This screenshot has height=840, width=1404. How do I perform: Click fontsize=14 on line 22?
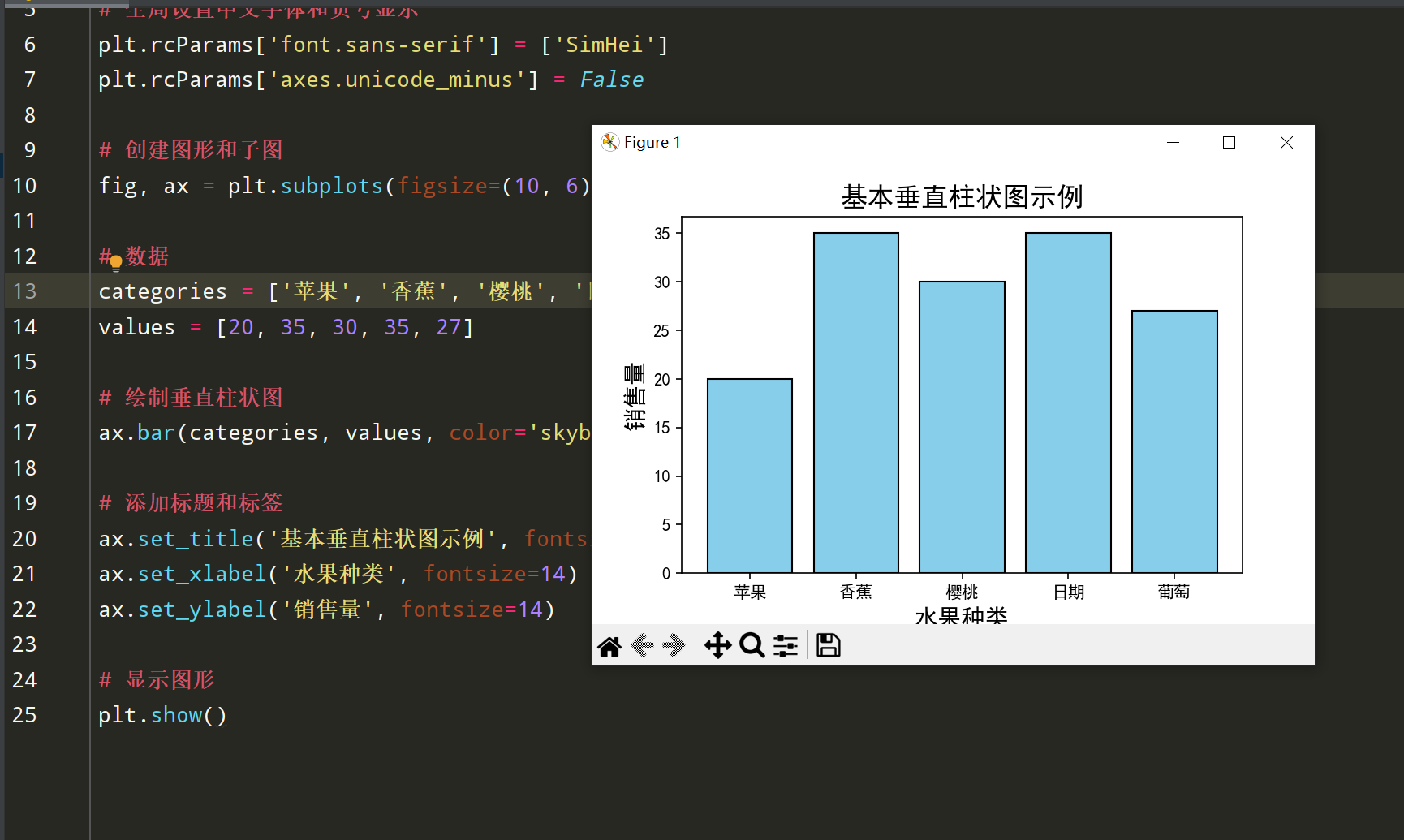click(x=472, y=610)
